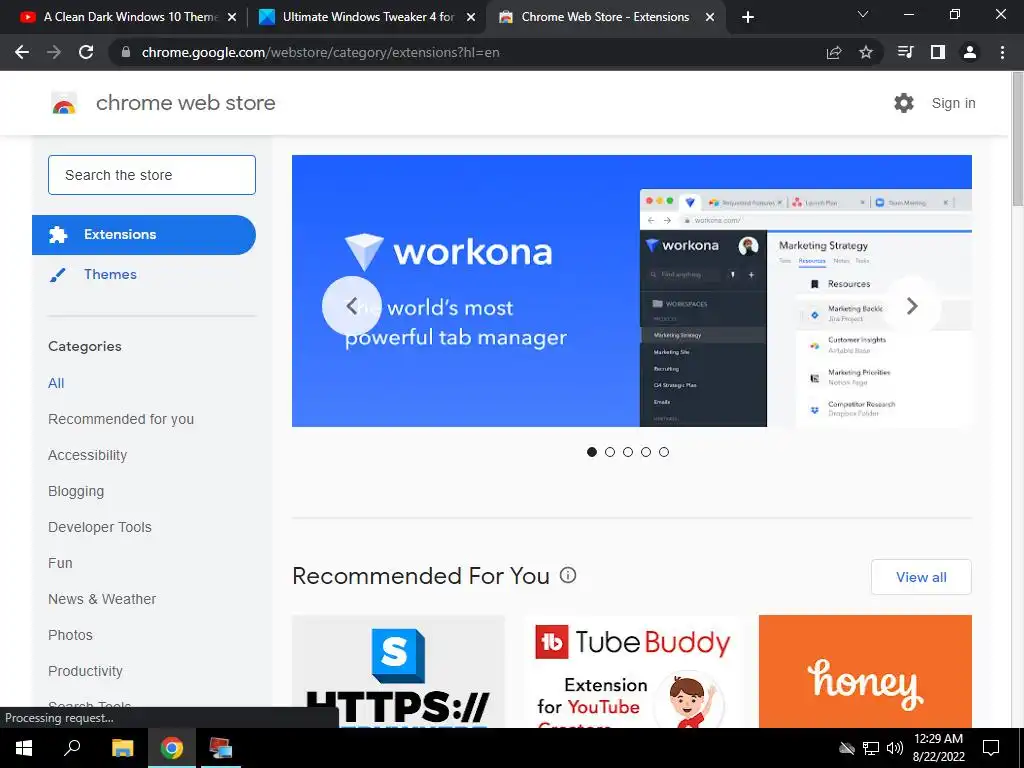Image resolution: width=1024 pixels, height=768 pixels.
Task: Open the media controls icon
Action: click(x=905, y=52)
